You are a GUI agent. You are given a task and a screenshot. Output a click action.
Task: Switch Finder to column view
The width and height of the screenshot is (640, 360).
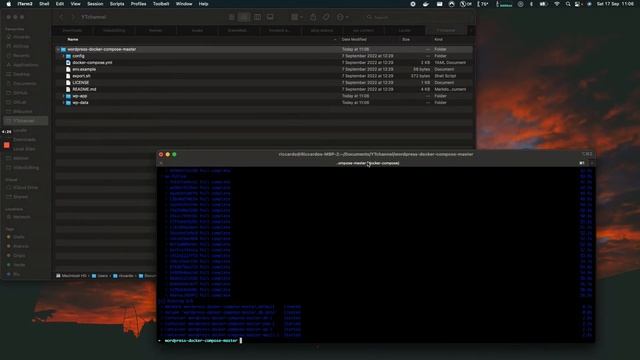(257, 17)
